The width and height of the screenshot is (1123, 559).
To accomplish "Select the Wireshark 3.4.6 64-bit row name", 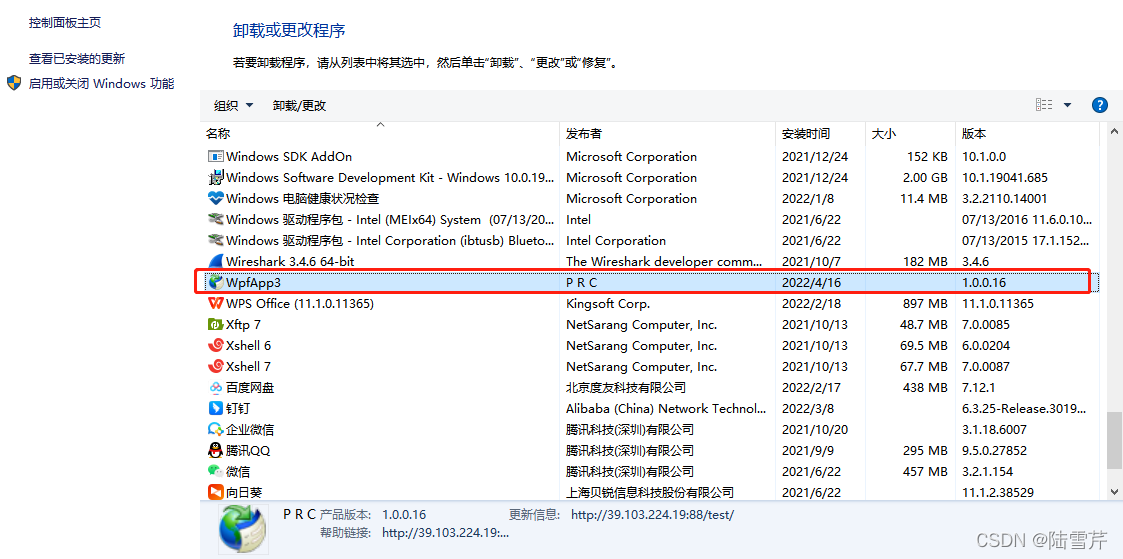I will point(290,261).
